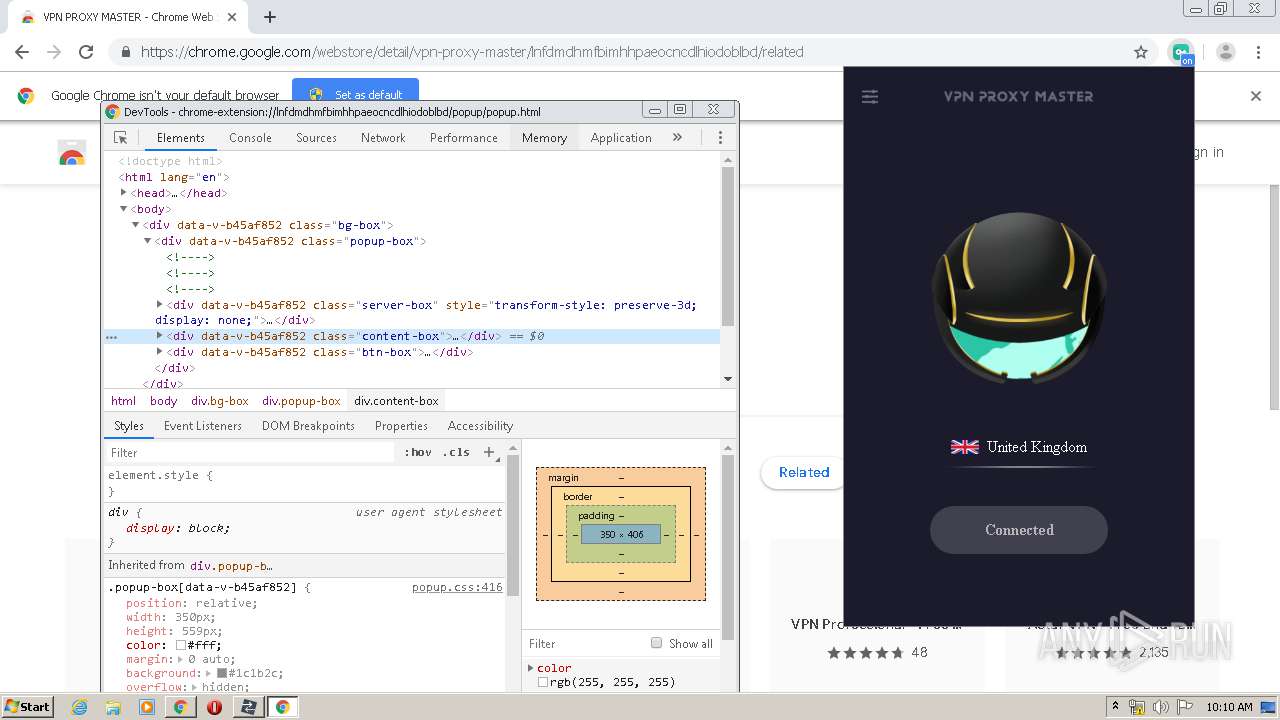Collapse the bg-box div node

[x=136, y=225]
